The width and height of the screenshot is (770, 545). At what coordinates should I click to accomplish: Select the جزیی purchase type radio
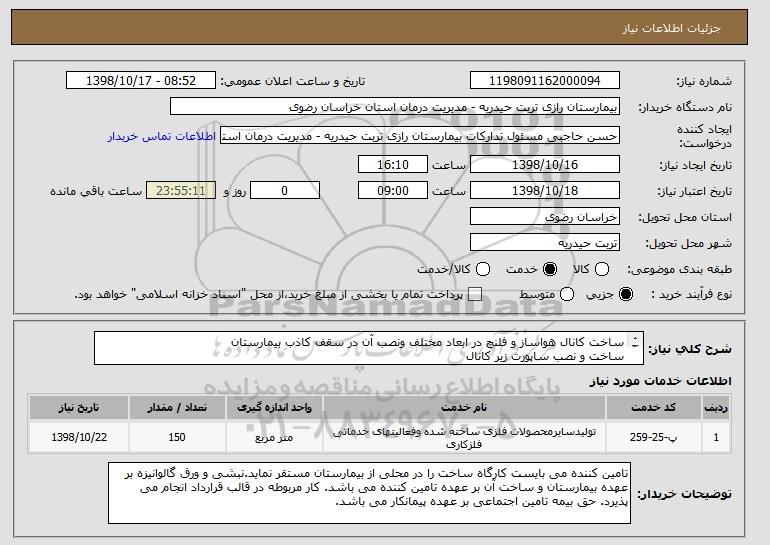(626, 294)
